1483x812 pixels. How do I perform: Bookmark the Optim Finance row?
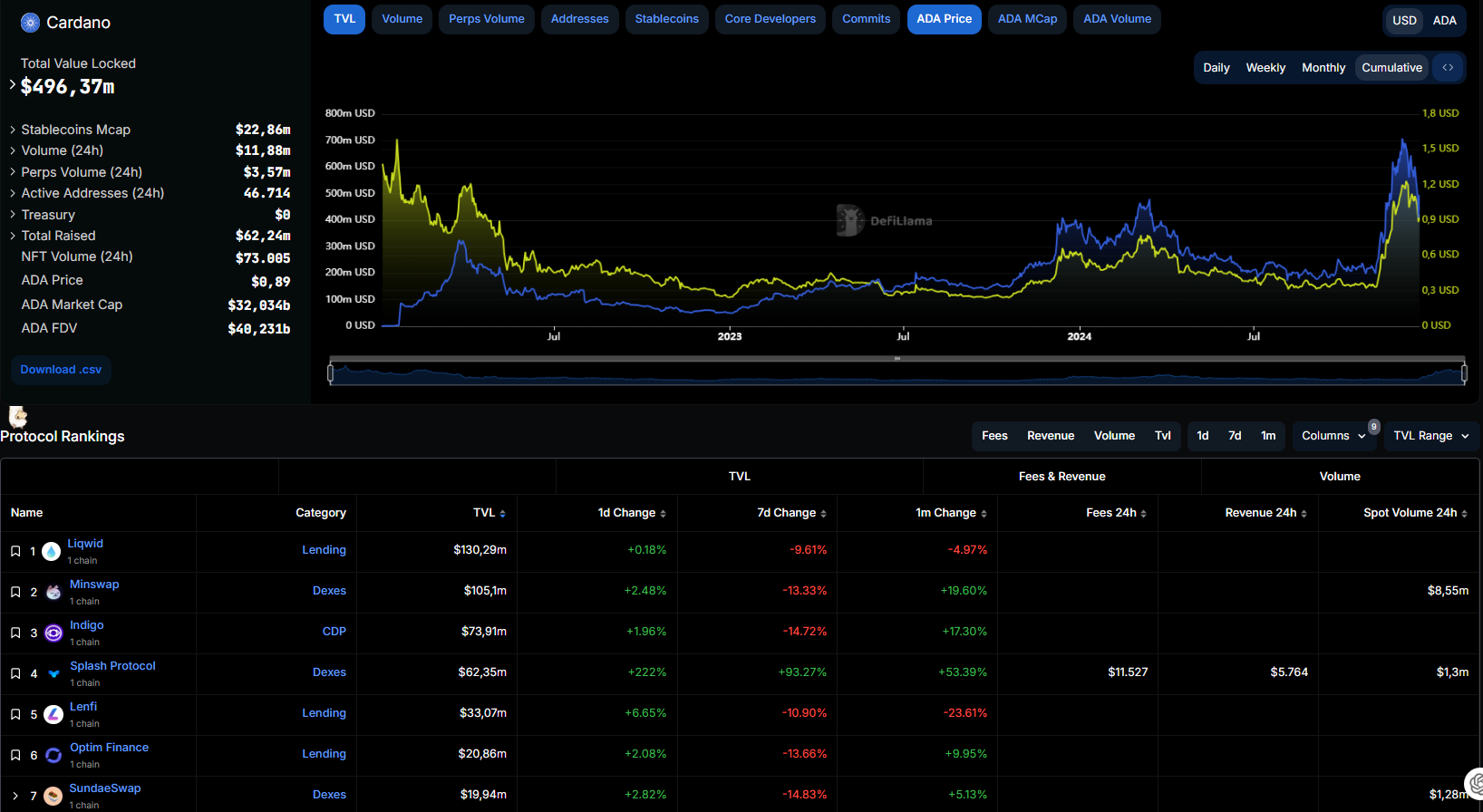pyautogui.click(x=15, y=755)
